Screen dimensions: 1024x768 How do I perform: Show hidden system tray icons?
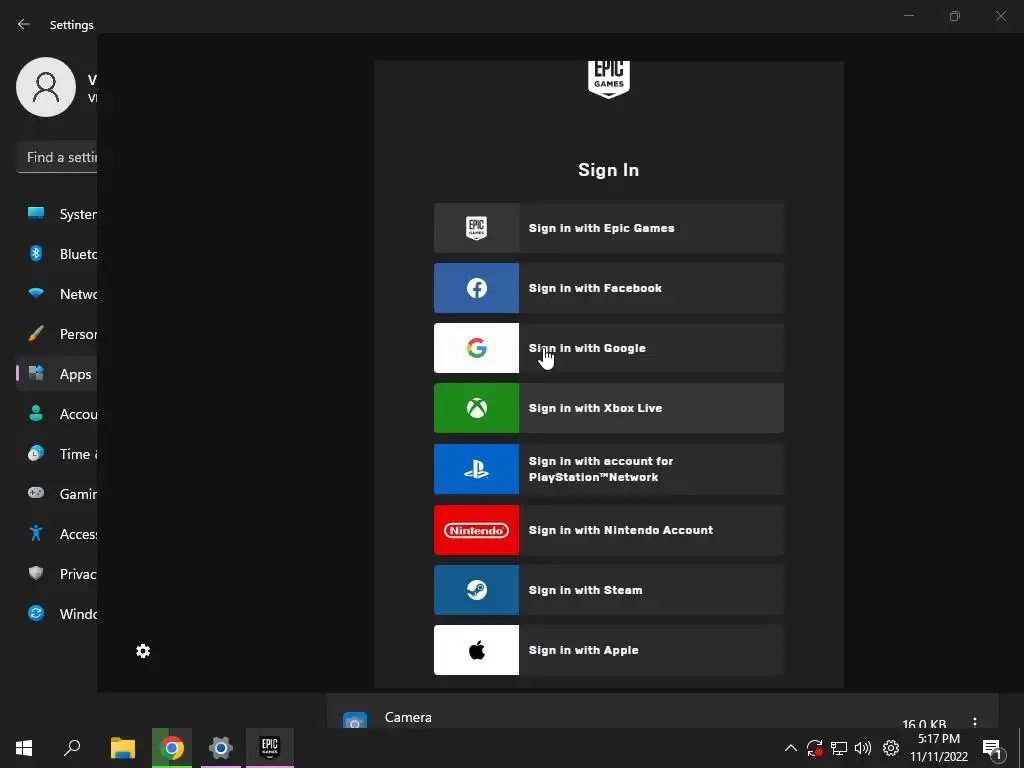(790, 748)
